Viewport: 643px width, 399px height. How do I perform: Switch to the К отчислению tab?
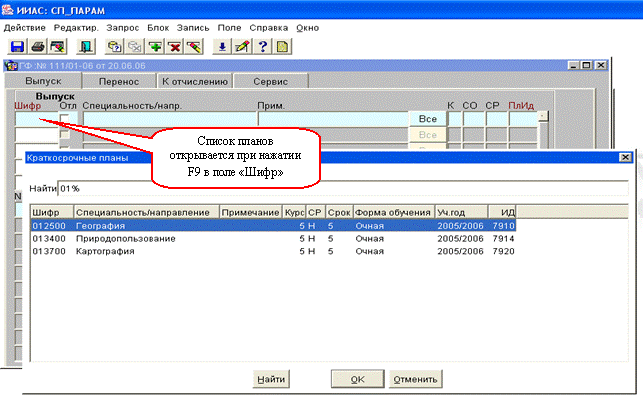[195, 82]
